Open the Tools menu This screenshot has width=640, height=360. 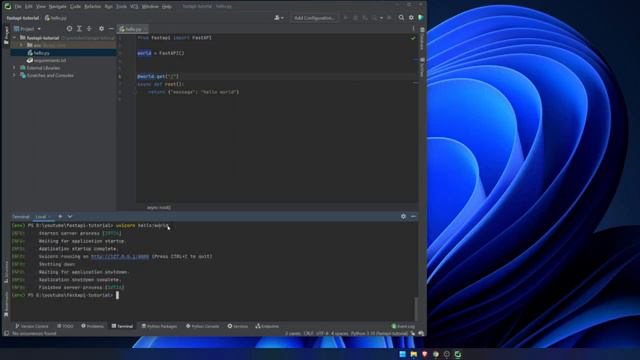click(x=121, y=7)
